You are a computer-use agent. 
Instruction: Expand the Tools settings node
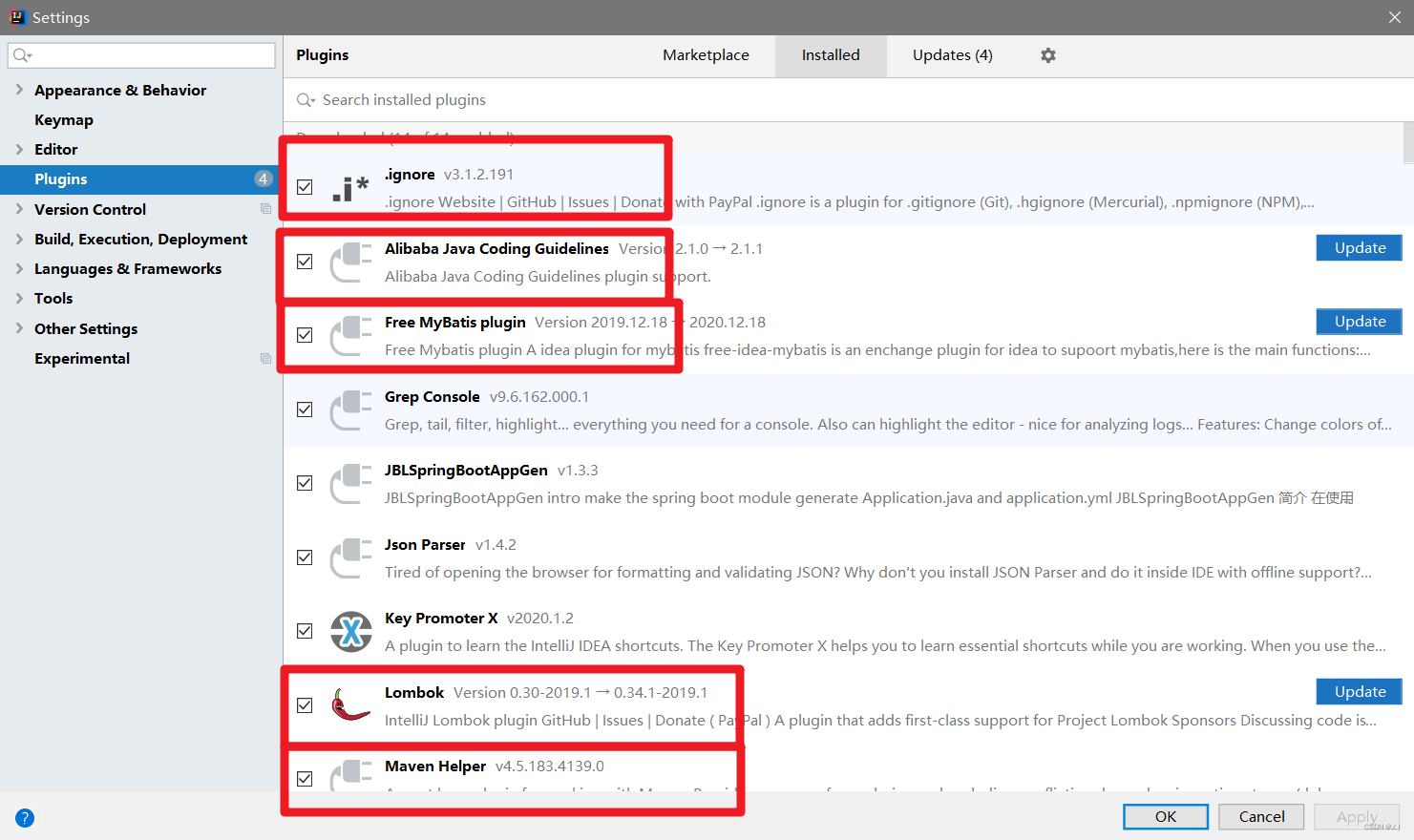[x=19, y=298]
